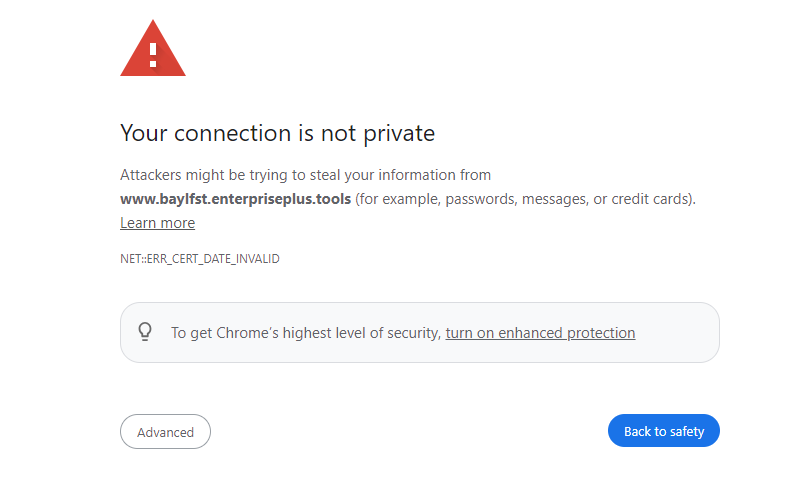Click the red warning triangle icon
The image size is (796, 485).
153,49
